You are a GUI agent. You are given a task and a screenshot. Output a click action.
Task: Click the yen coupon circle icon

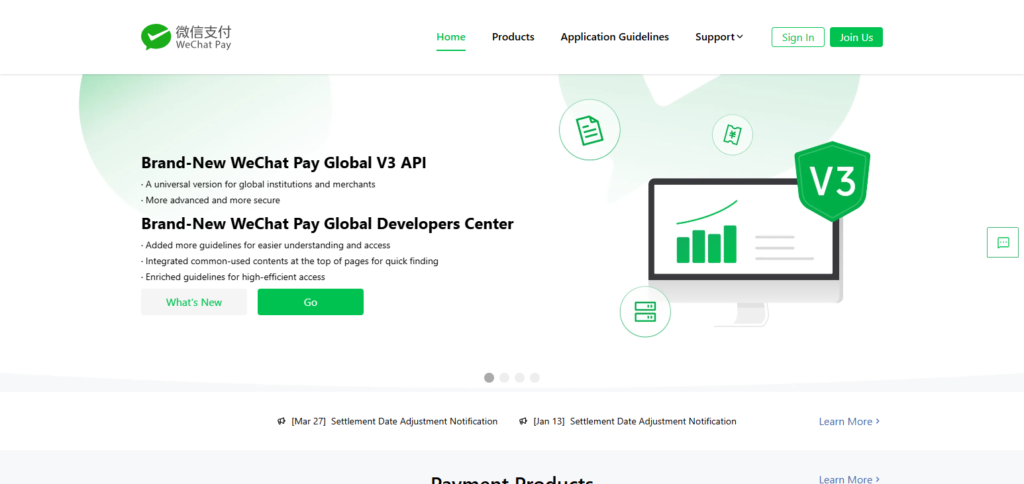(732, 135)
